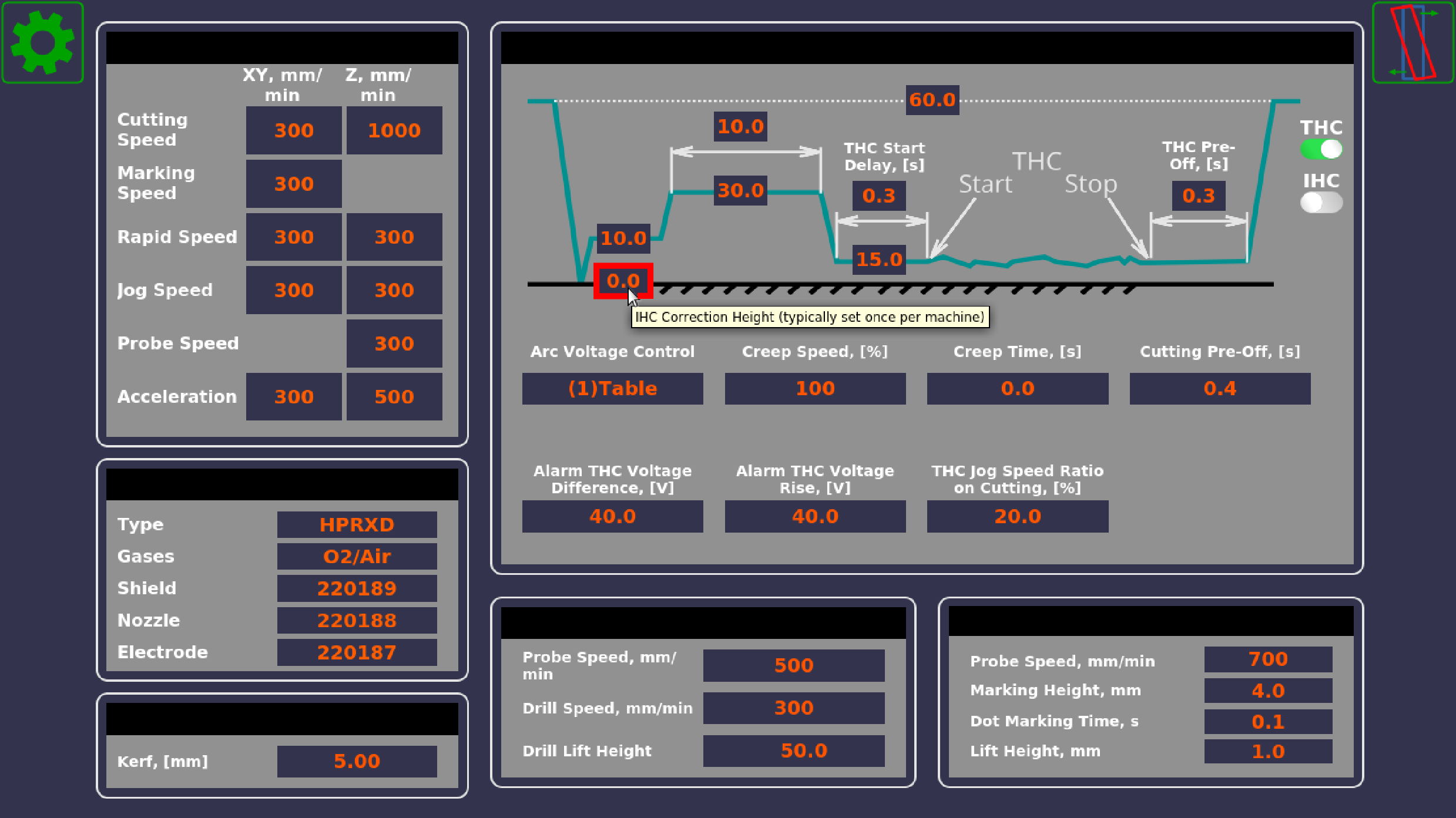Click the Creep Speed 100 field
This screenshot has width=1456, height=818.
pyautogui.click(x=815, y=389)
